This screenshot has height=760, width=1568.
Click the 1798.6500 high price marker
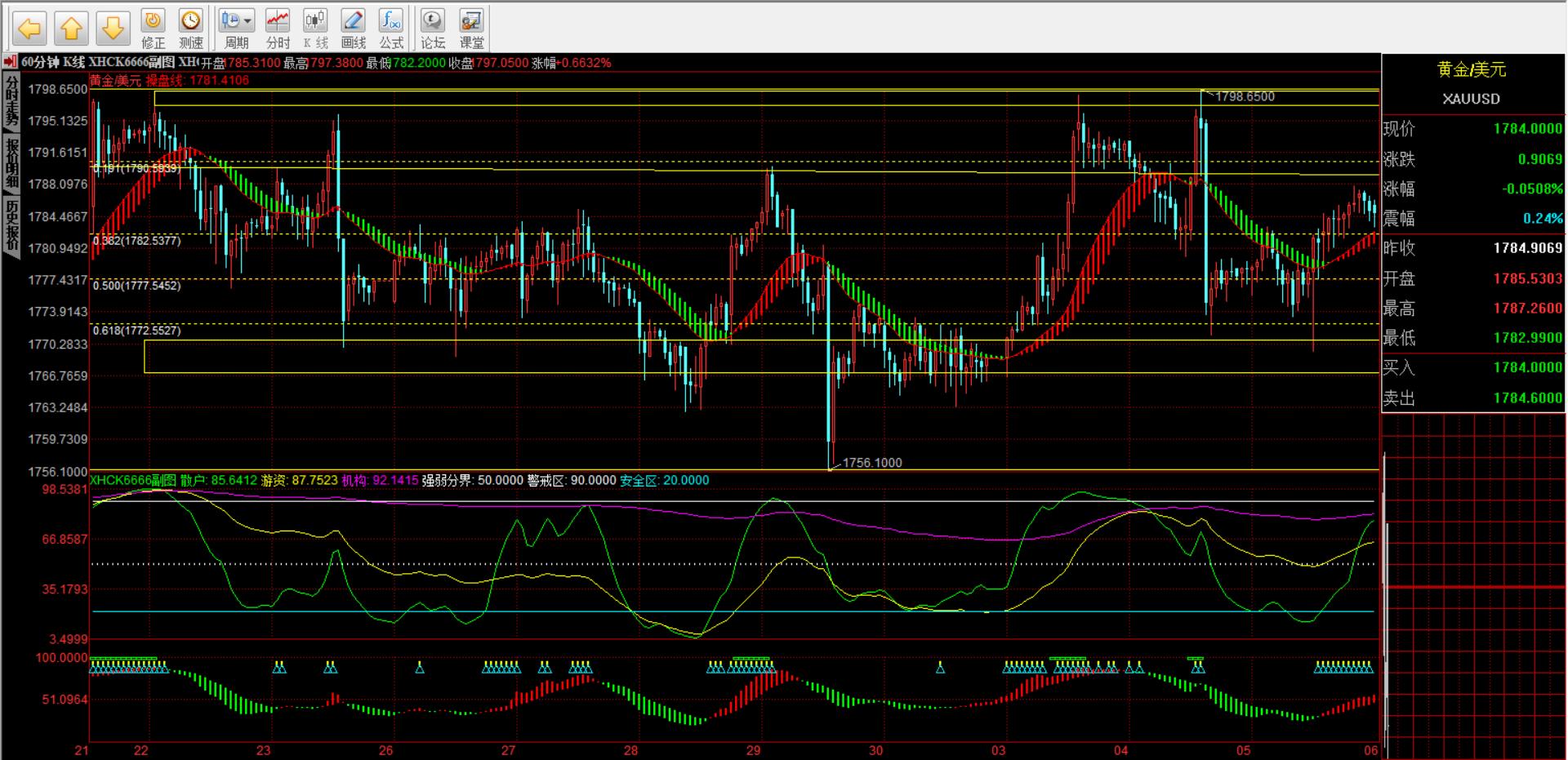[x=1245, y=96]
